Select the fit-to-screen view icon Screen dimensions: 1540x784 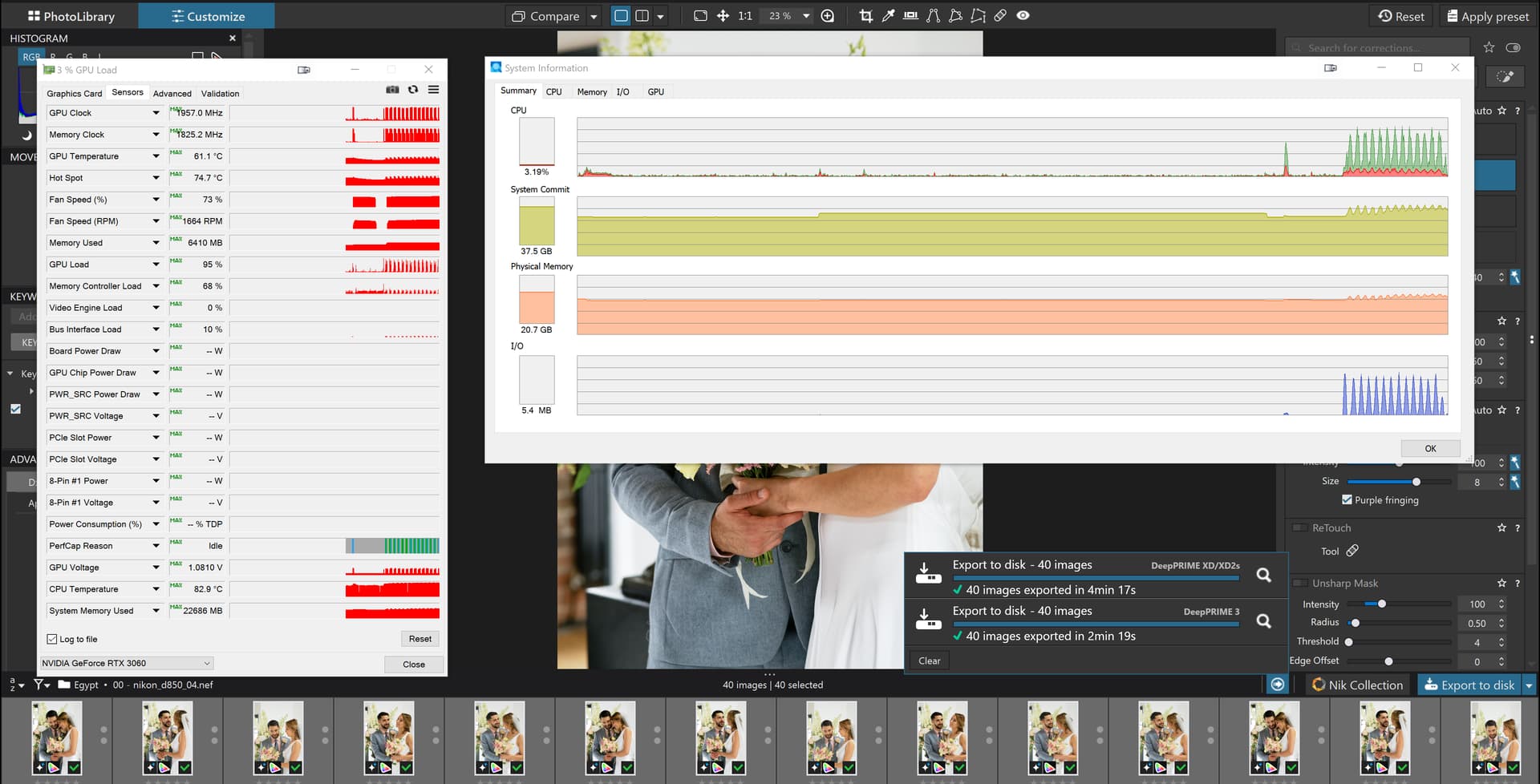click(700, 16)
